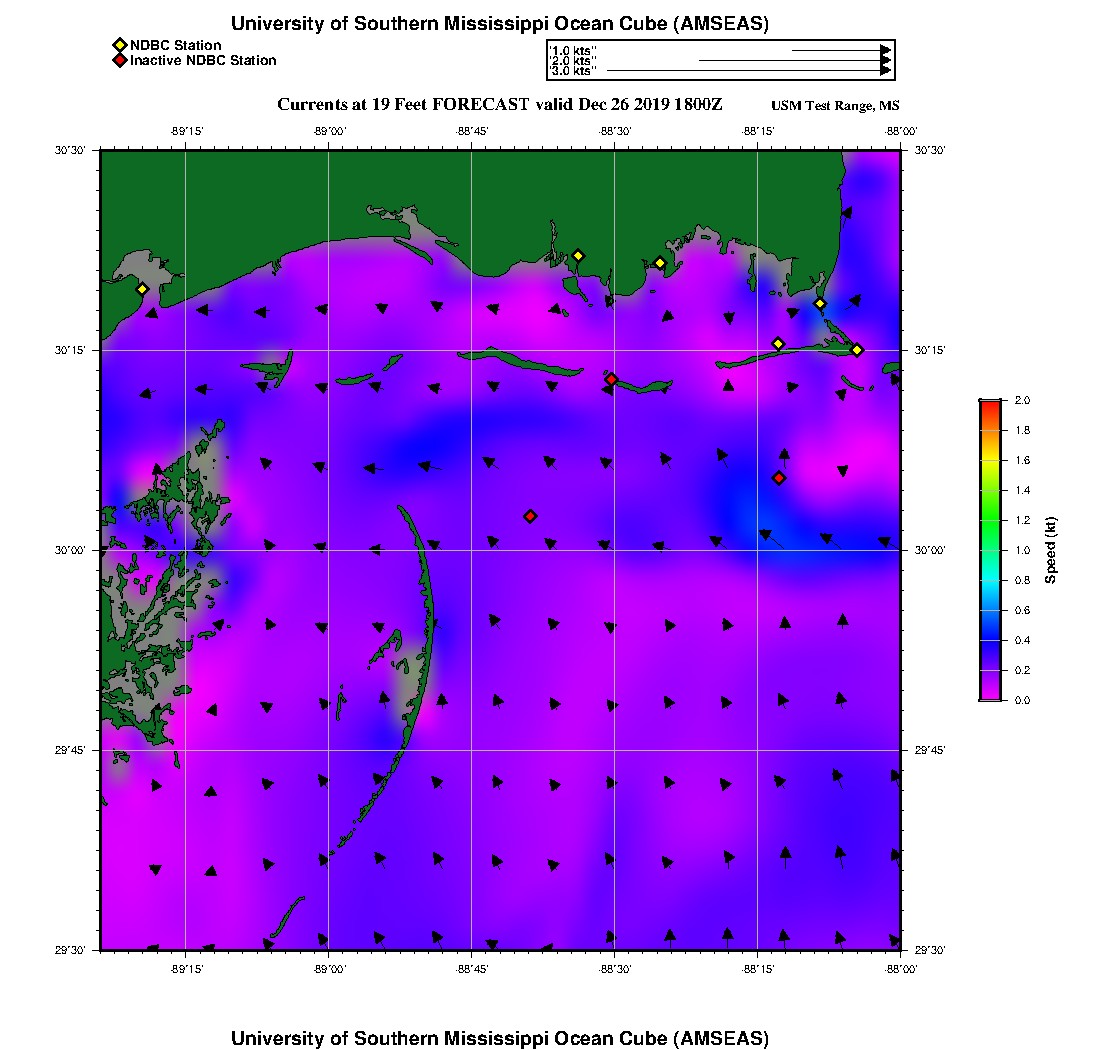
Task: Click the 'USM Test Range, MS' text
Action: coord(835,106)
